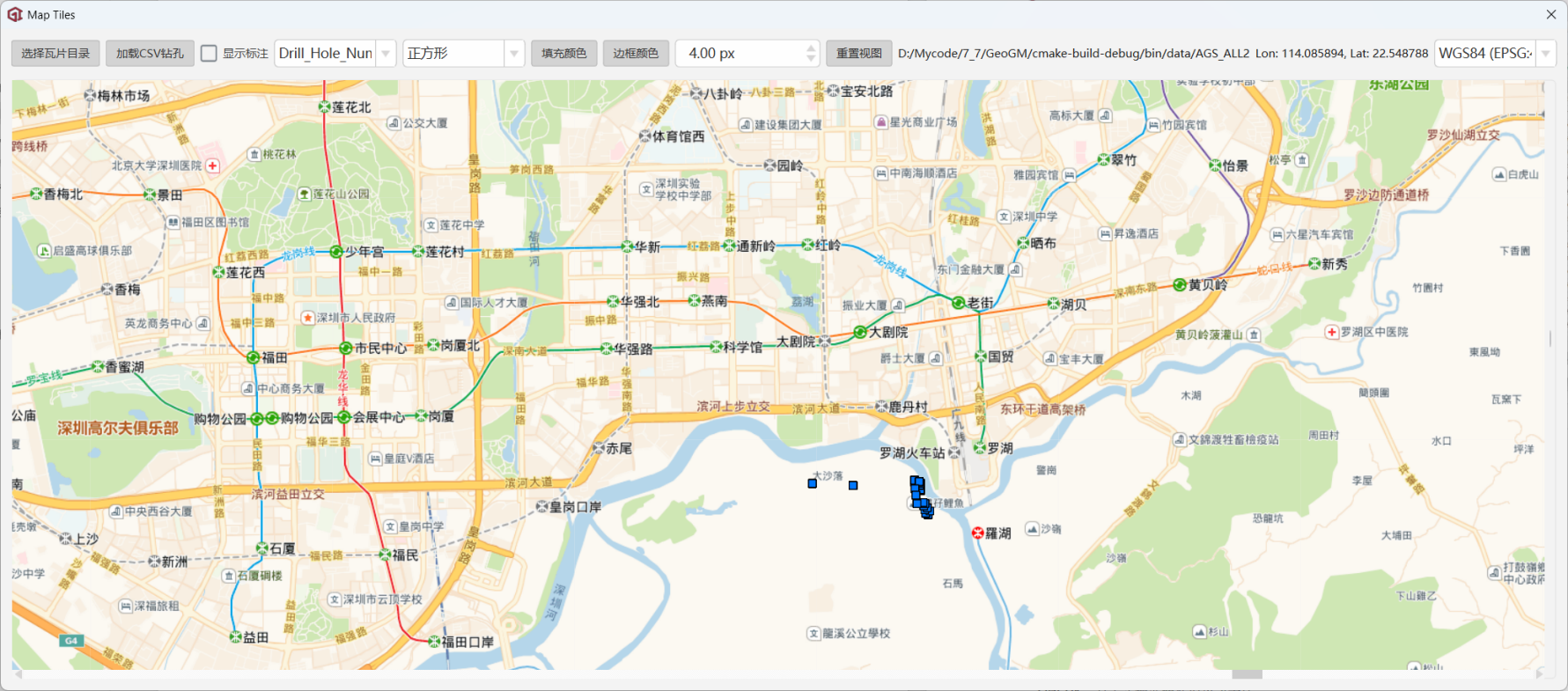Open the Drill_Hole_Num field dropdown
Screen dimensions: 1568x691
[x=386, y=54]
